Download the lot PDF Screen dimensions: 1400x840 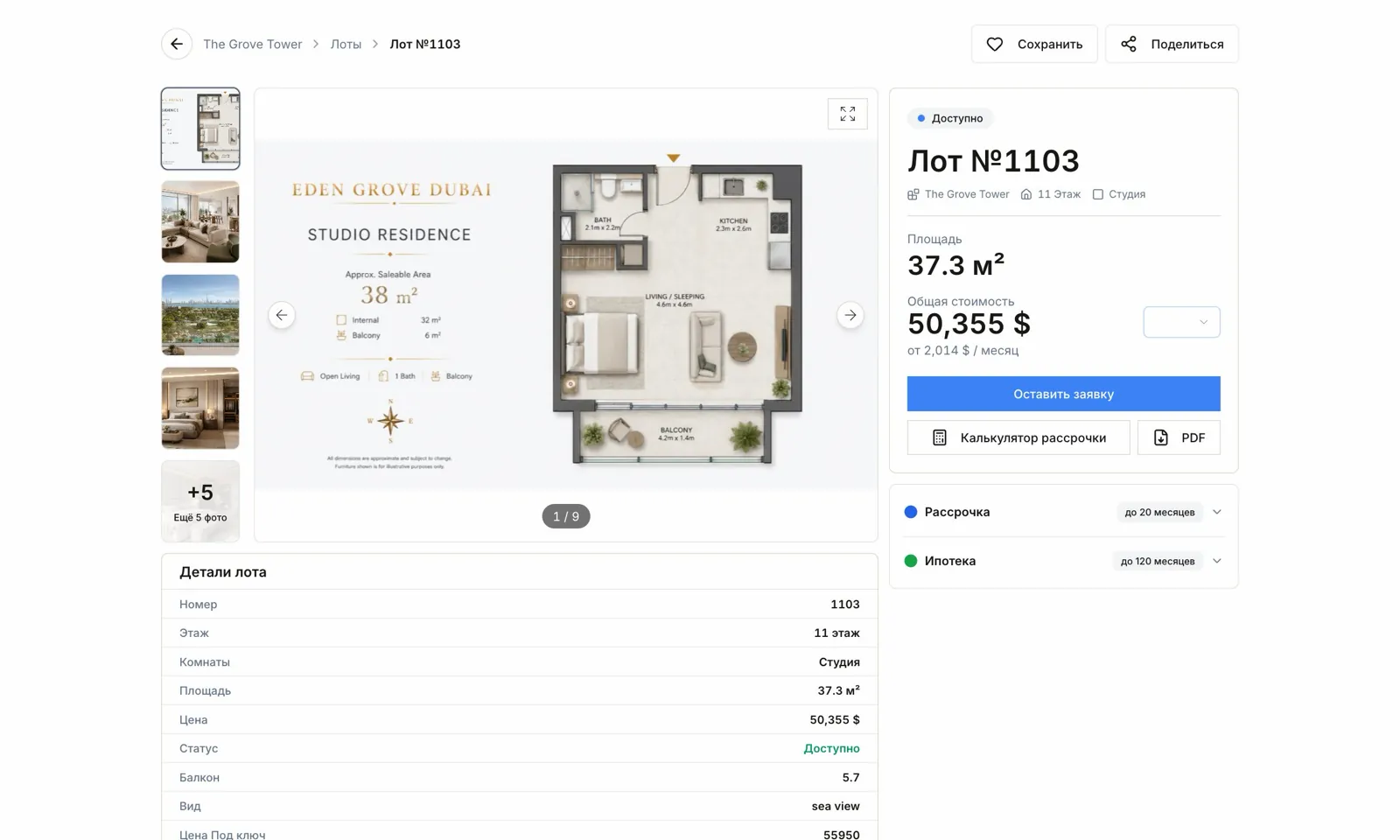1179,437
